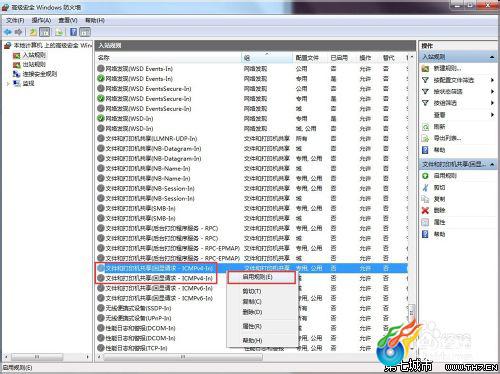This screenshot has height=374, width=500.
Task: Collapse the 入站规则 section in Actions pane
Action: coord(492,57)
